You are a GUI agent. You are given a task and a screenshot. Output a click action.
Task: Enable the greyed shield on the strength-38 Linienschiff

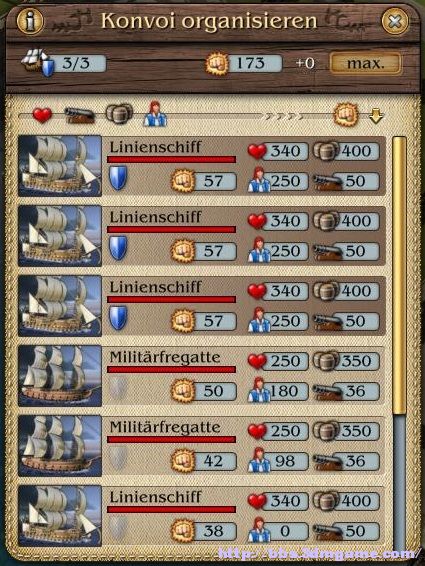[x=118, y=528]
